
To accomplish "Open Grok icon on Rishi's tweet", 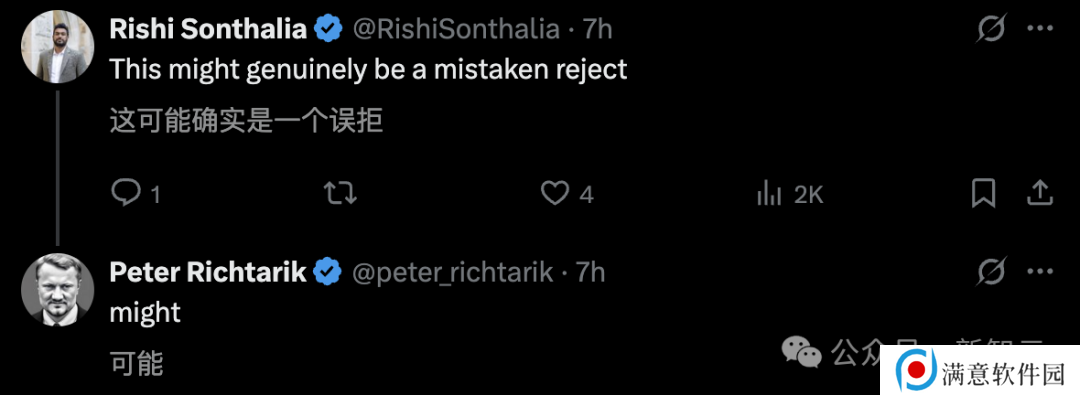I will 991,29.
